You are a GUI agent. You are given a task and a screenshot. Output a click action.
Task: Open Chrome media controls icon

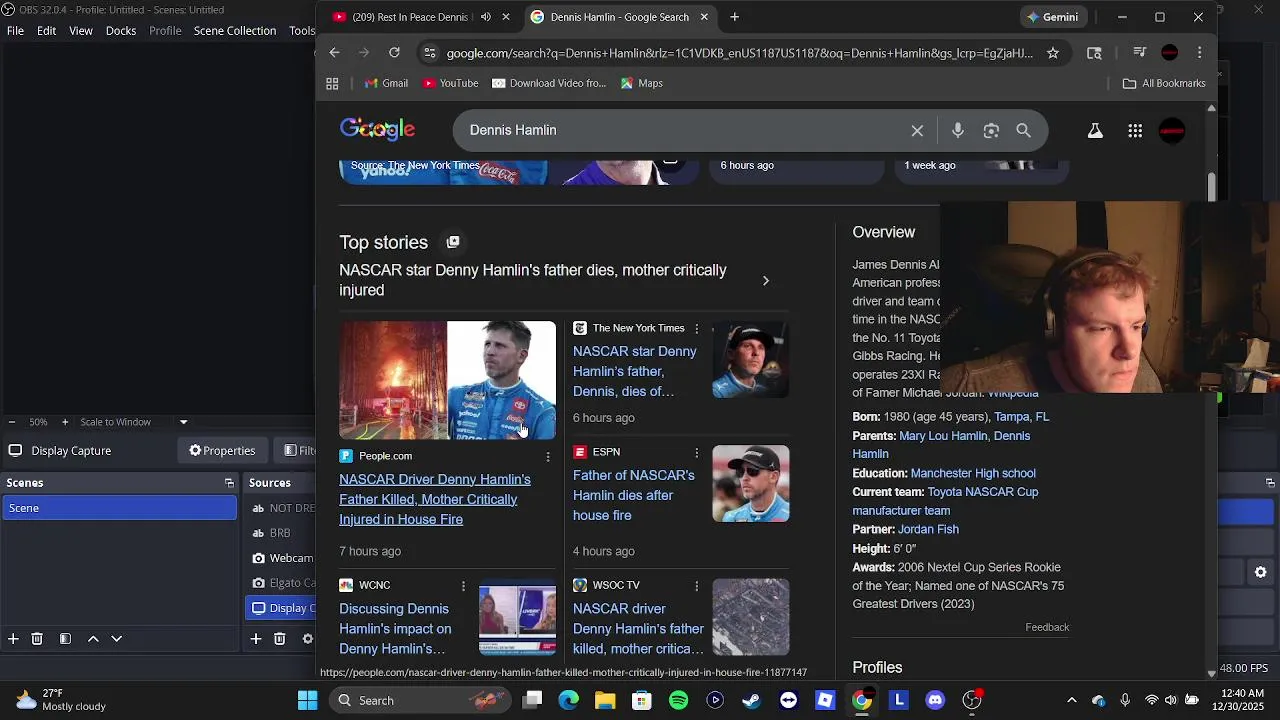tap(1139, 53)
